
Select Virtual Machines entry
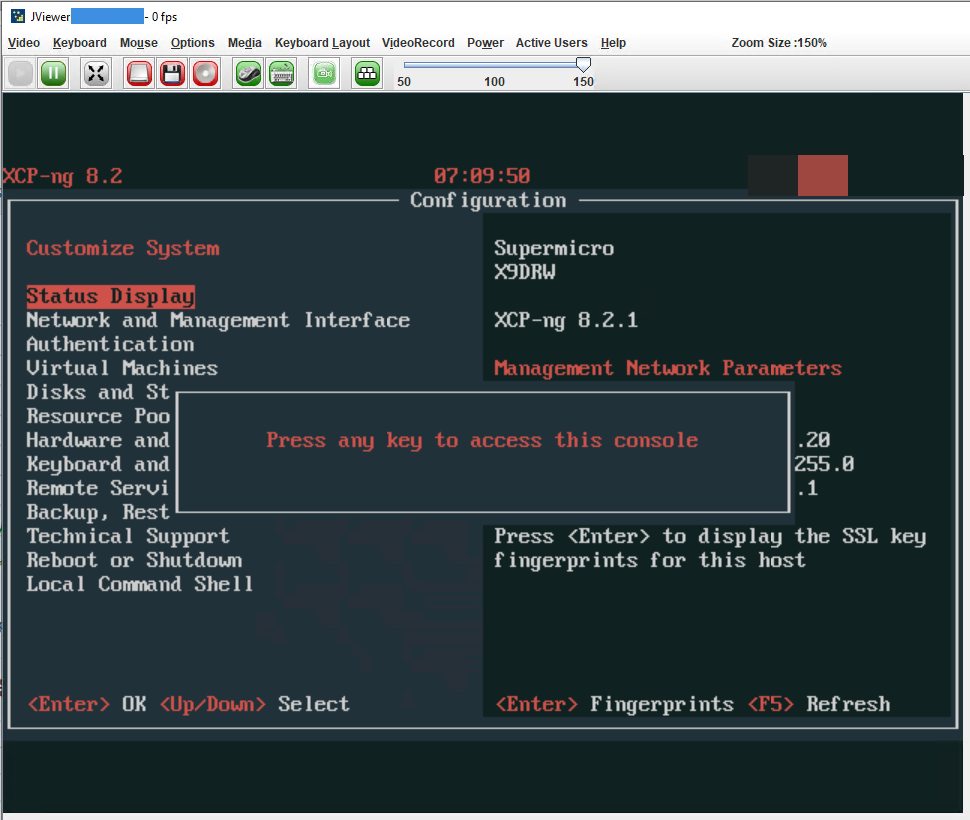click(x=122, y=369)
